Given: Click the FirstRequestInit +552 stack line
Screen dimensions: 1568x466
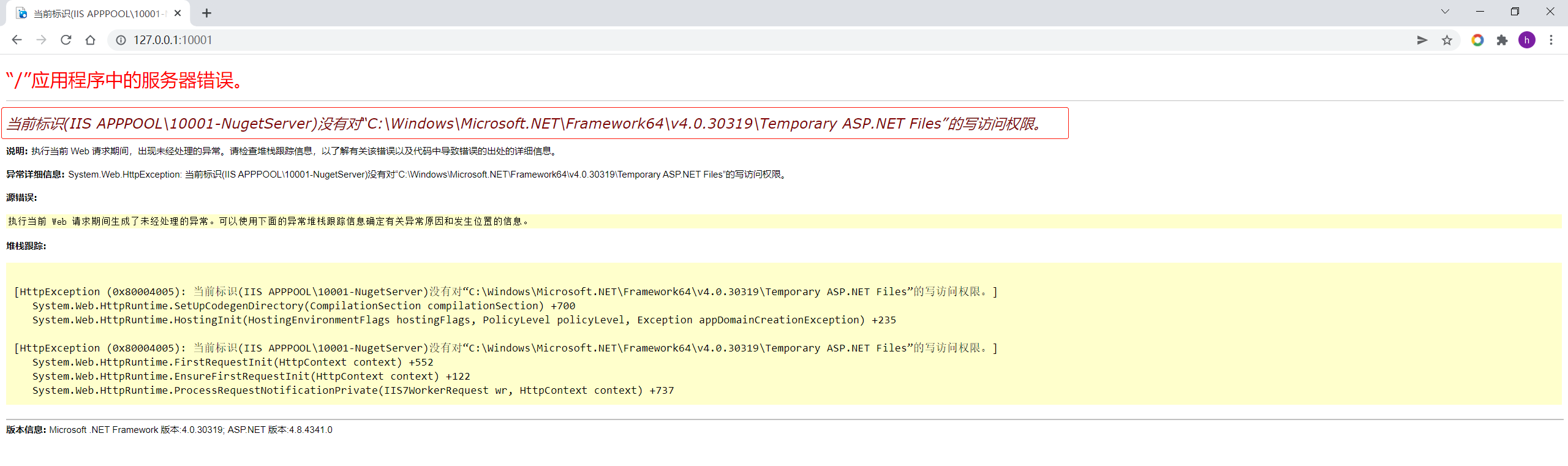Looking at the screenshot, I should [x=233, y=363].
